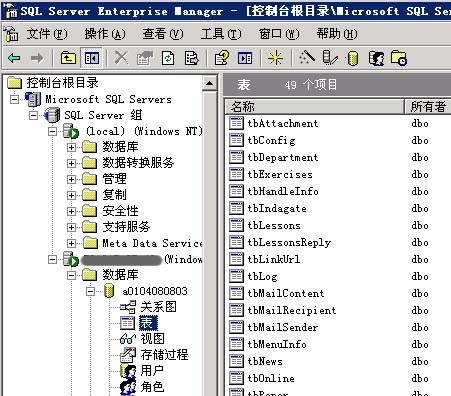Viewport: 451px width, 396px height.
Task: Click the Export list toolbar icon
Action: click(x=192, y=58)
